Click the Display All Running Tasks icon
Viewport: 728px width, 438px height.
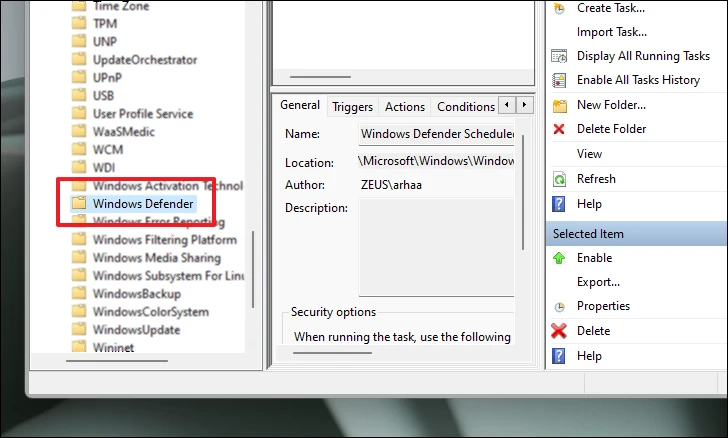559,56
